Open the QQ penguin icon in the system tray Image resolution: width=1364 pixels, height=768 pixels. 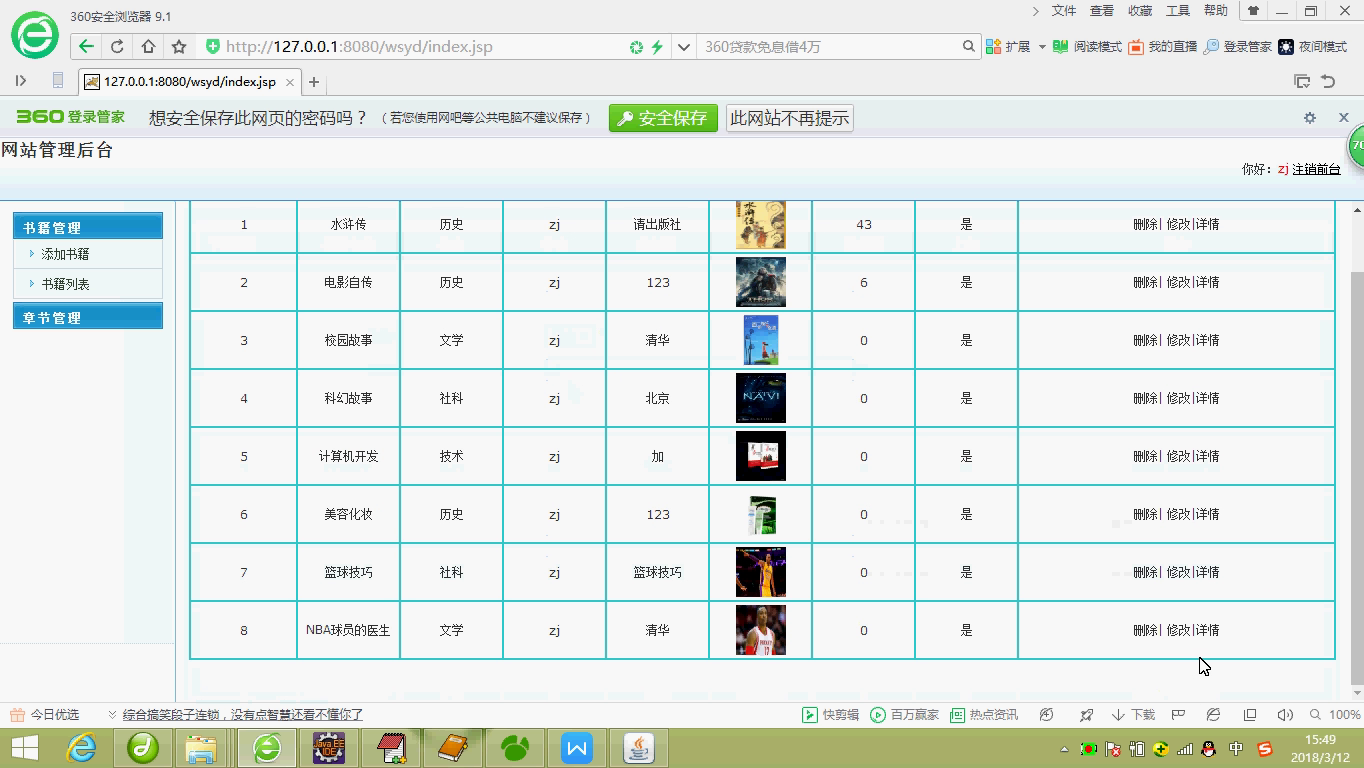coord(1208,749)
